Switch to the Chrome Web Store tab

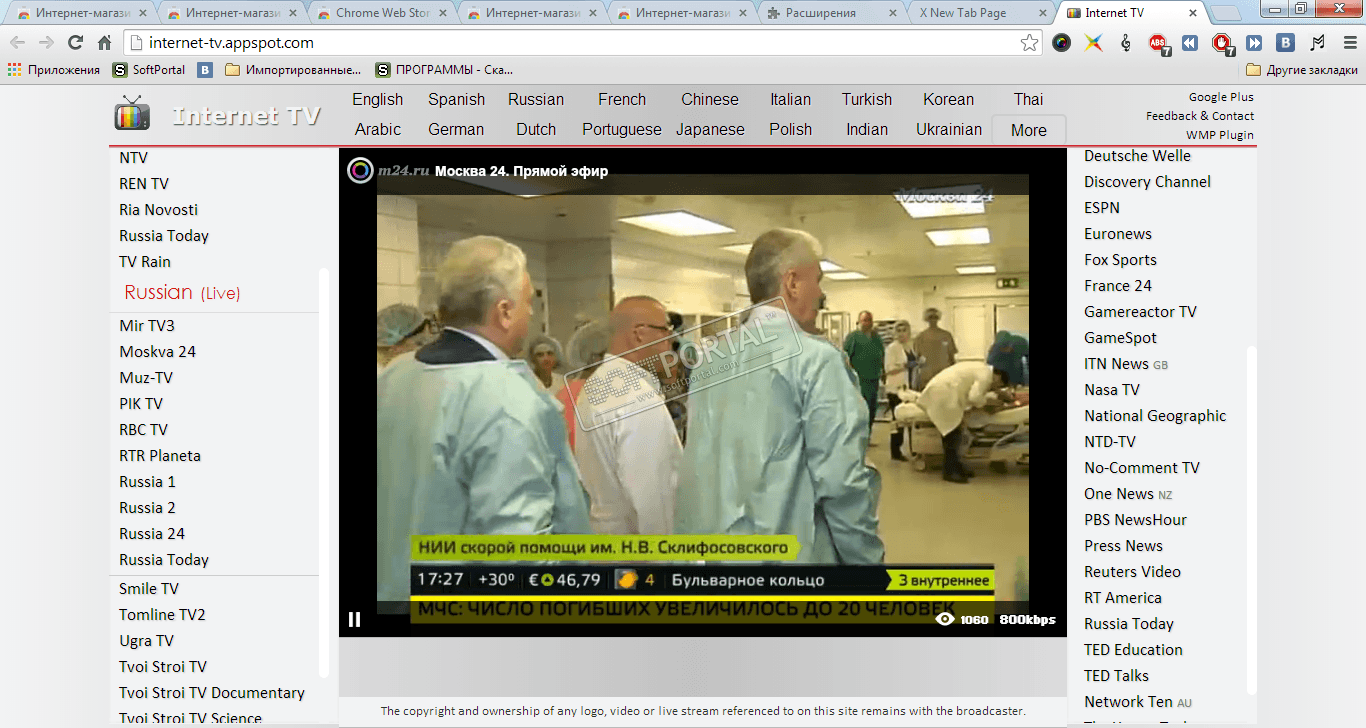coord(383,13)
